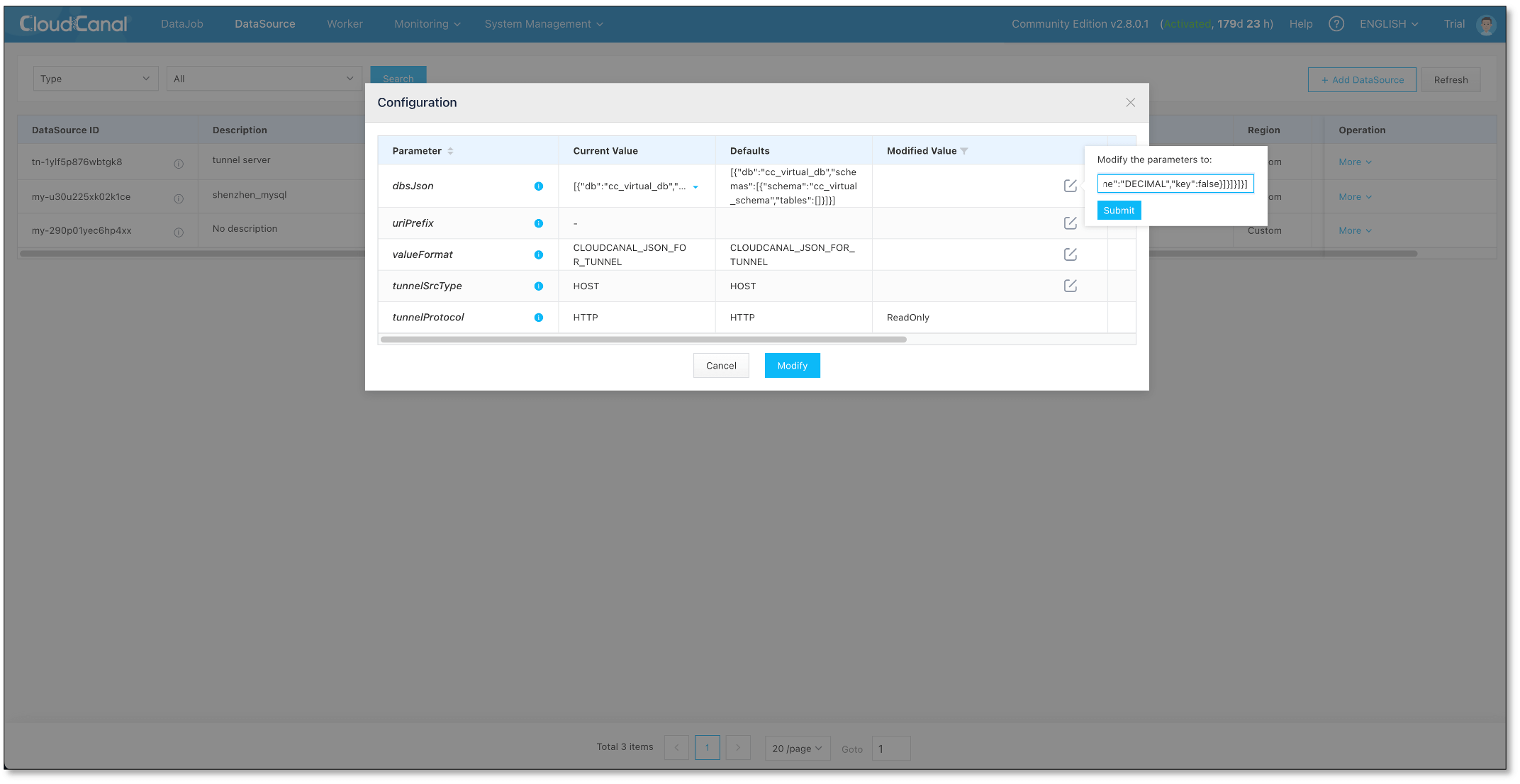Switch to the DataJob menu item
Image resolution: width=1520 pixels, height=784 pixels.
point(181,23)
